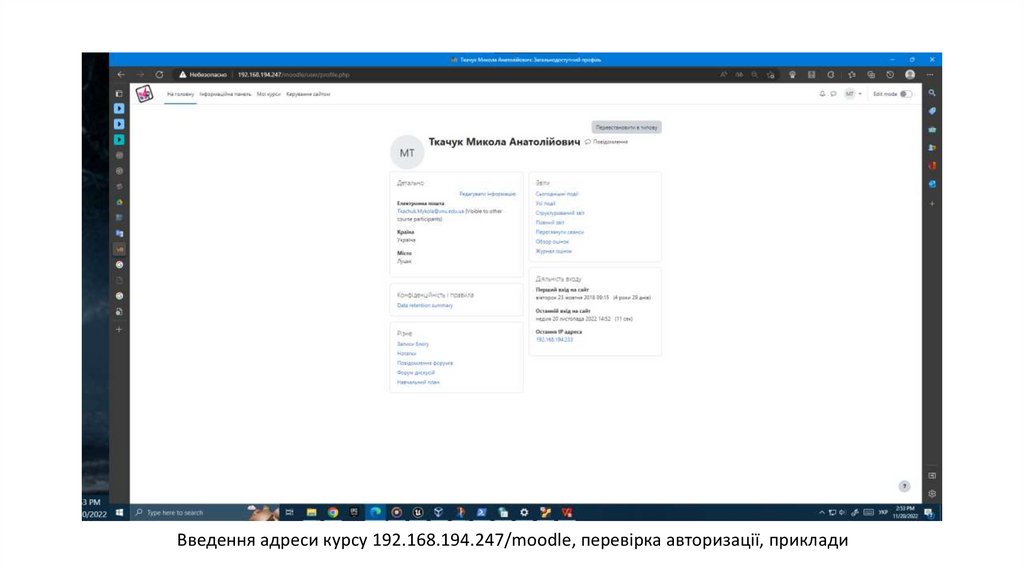The width and height of the screenshot is (1024, 574).
Task: Switch to 'Інформаційна панель' tab
Action: coord(225,94)
